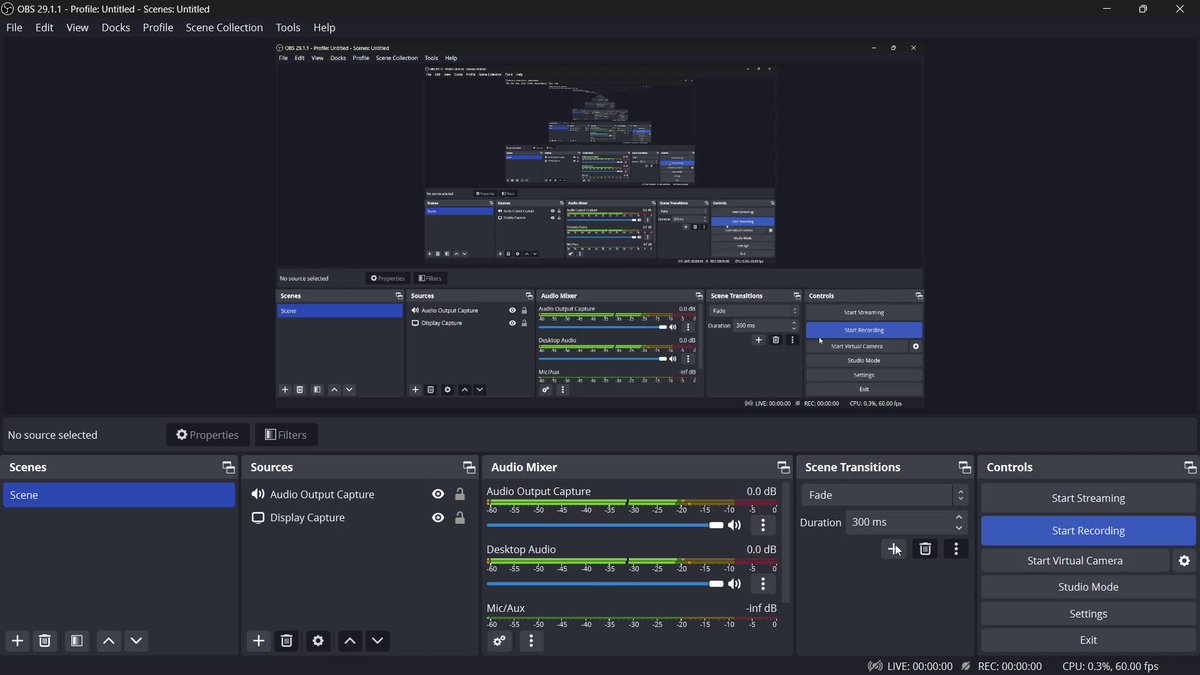Move scene down arrow in Scenes dock

click(x=137, y=641)
